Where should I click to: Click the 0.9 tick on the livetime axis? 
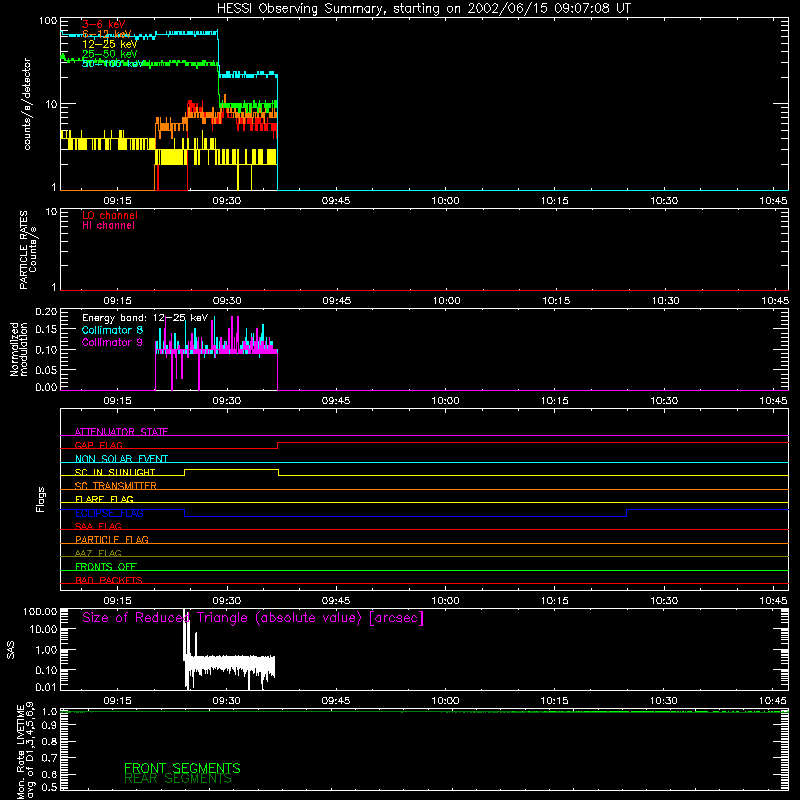pyautogui.click(x=49, y=726)
